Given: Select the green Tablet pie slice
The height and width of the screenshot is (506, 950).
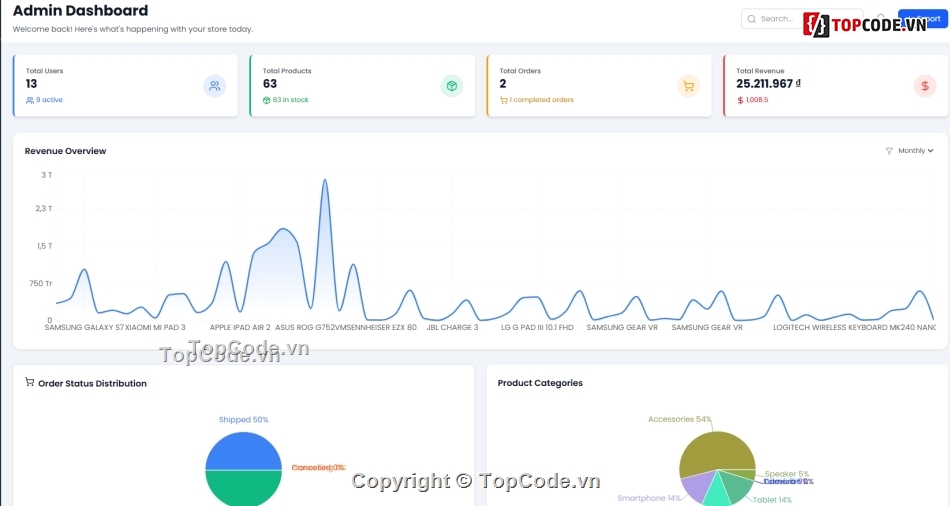Looking at the screenshot, I should 739,487.
